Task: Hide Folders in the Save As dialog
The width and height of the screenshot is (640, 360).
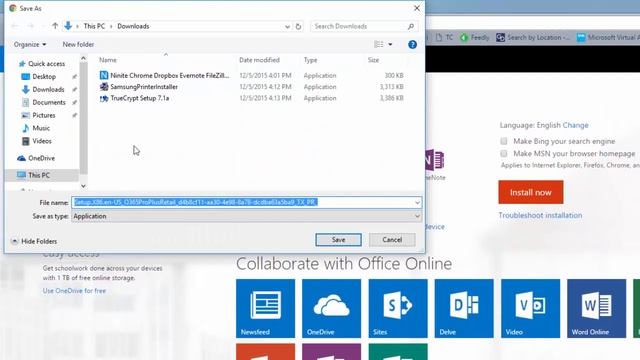Action: click(34, 241)
